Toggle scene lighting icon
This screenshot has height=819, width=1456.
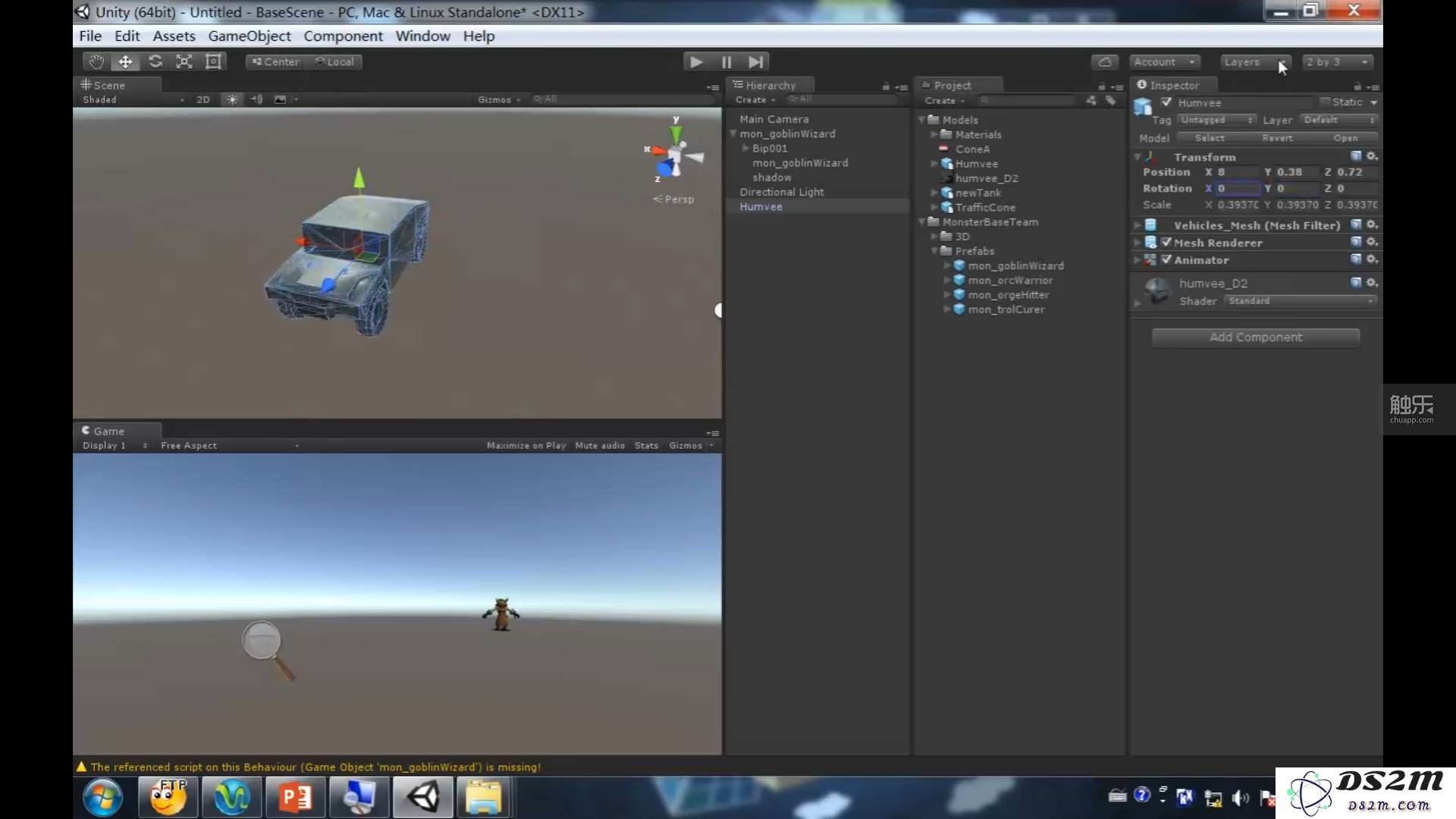click(x=232, y=99)
